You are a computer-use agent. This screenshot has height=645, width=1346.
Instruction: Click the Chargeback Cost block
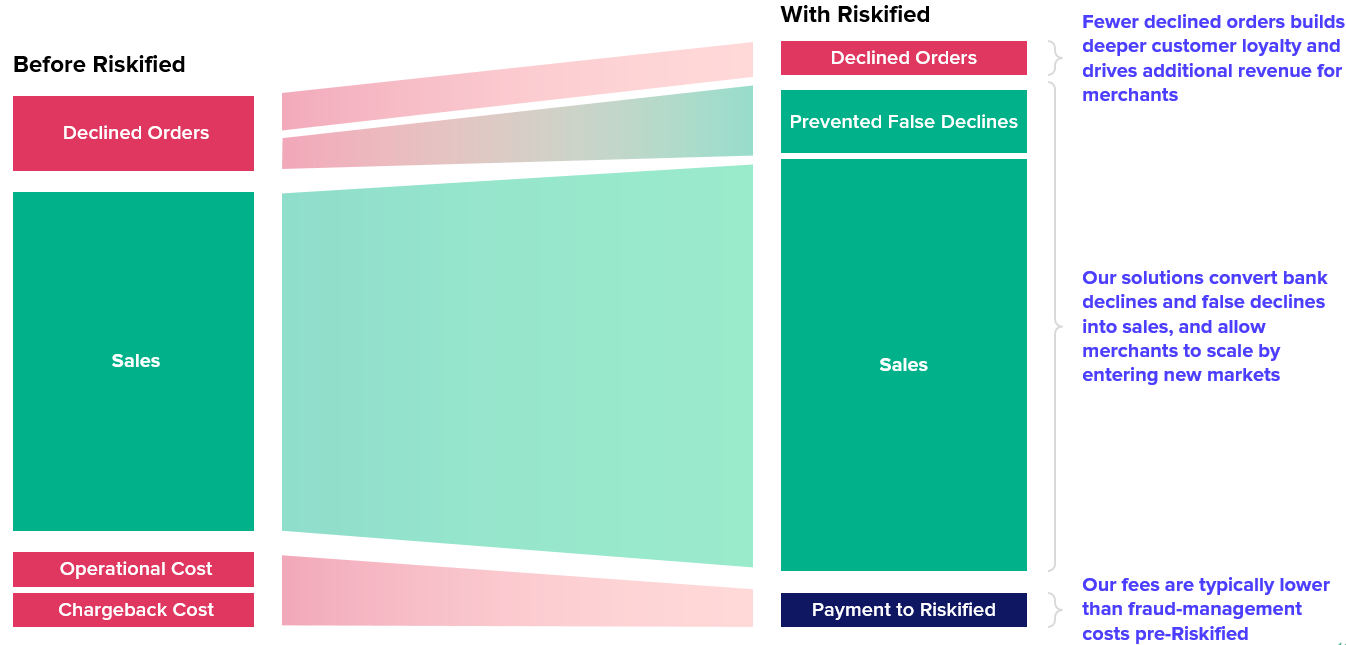[133, 610]
